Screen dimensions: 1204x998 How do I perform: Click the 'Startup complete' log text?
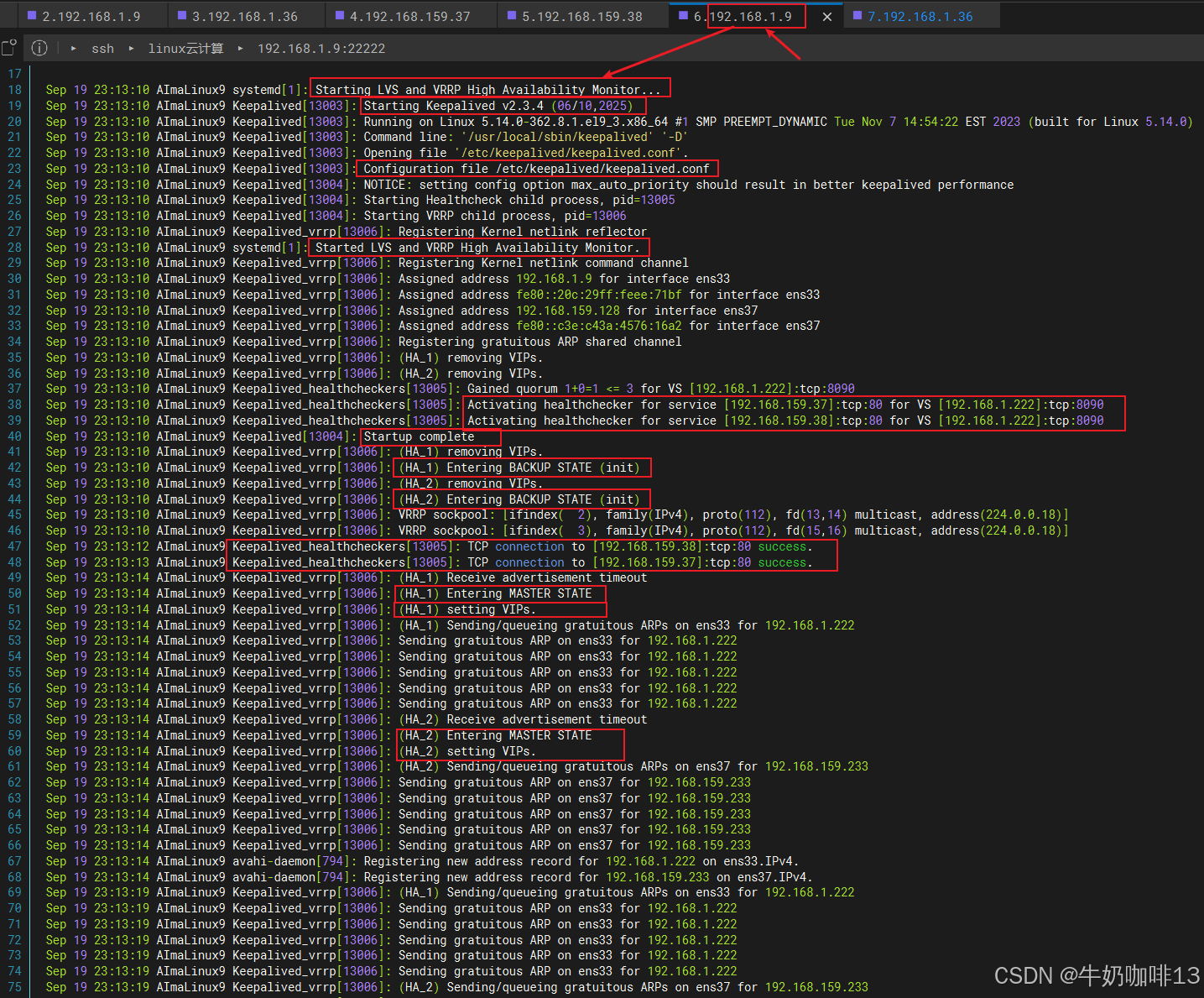point(419,436)
